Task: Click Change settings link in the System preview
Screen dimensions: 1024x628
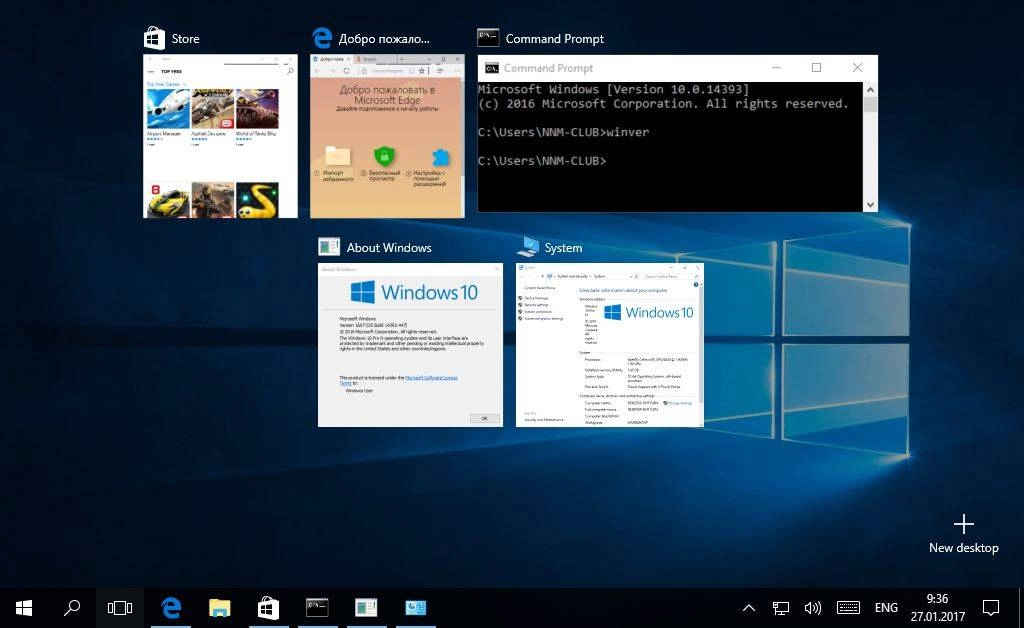Action: (677, 403)
